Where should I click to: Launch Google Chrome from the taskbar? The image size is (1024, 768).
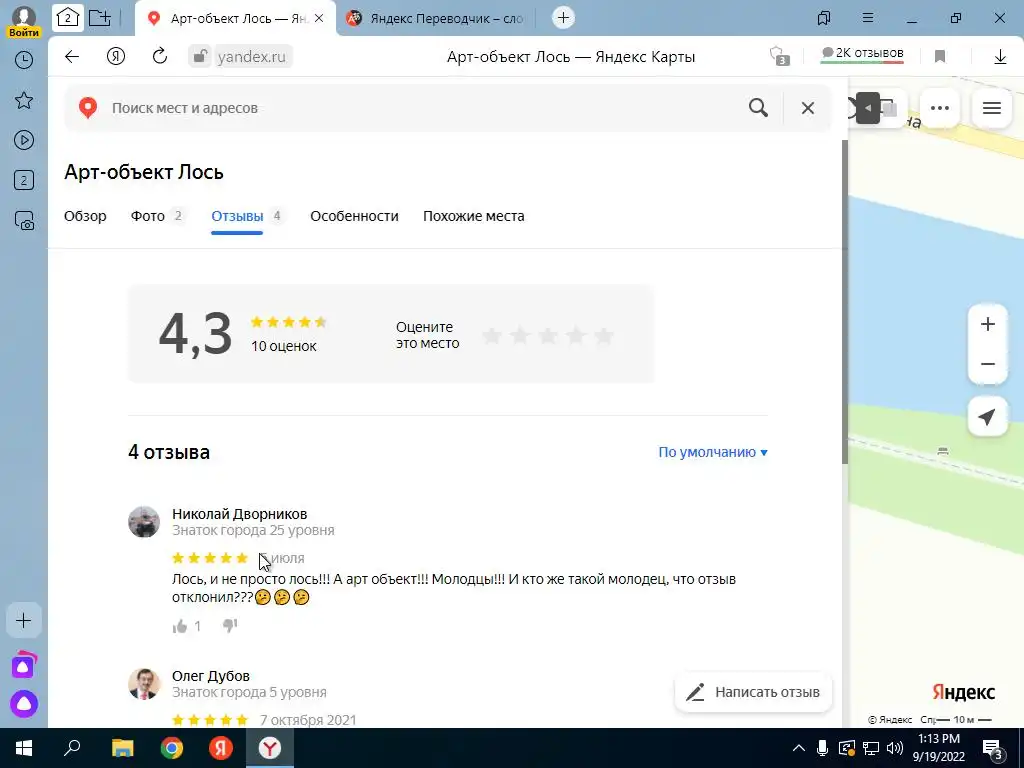pos(172,748)
